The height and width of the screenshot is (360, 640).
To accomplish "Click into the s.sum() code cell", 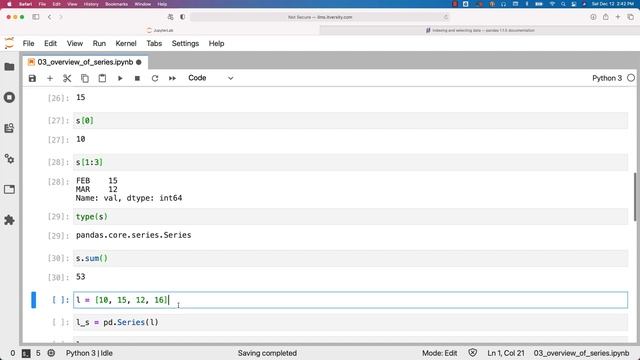I will tap(350, 258).
